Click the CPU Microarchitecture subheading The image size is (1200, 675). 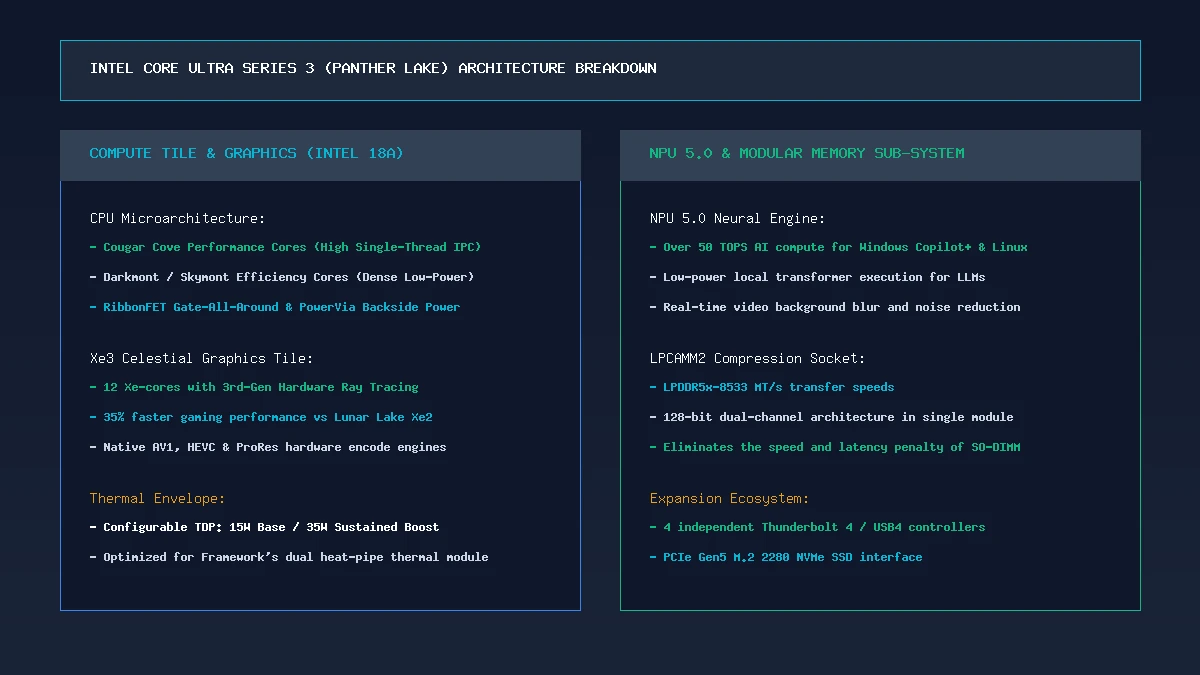coord(177,218)
